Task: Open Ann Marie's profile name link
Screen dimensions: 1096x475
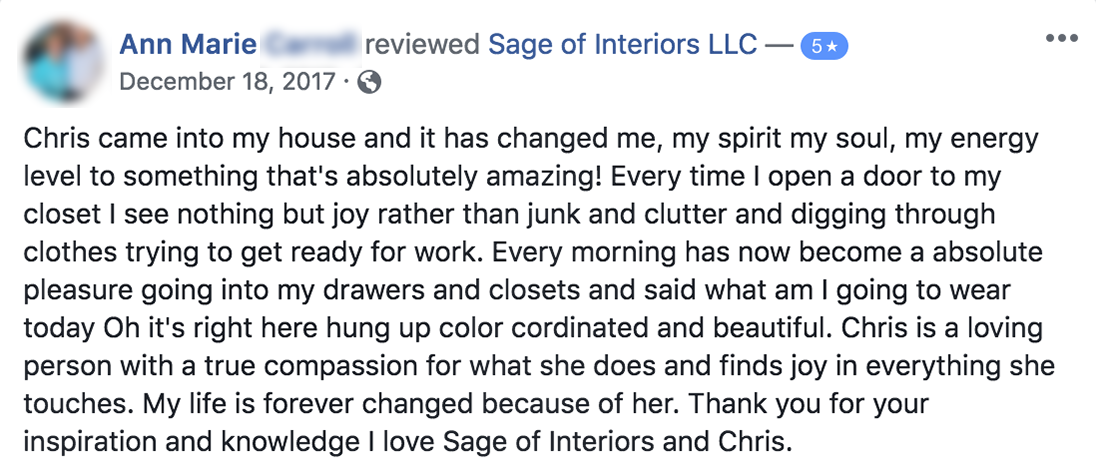Action: point(188,45)
